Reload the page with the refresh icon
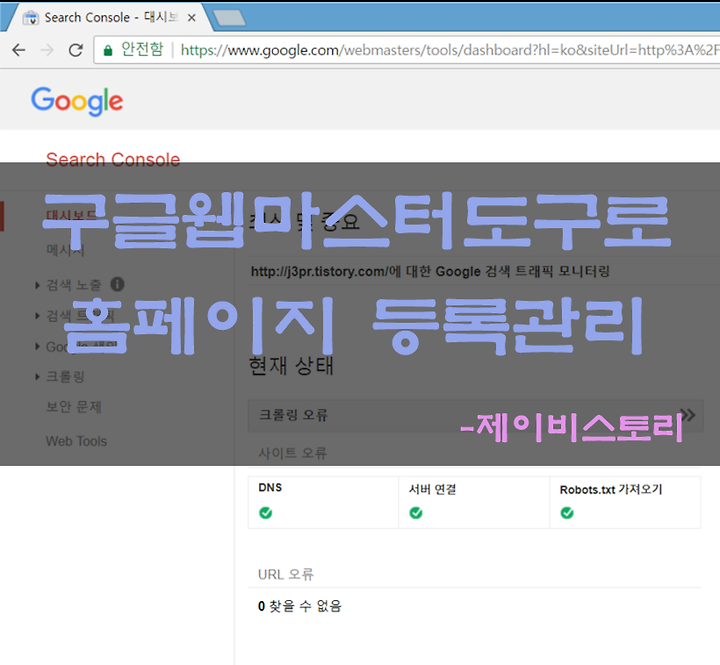The image size is (720, 665). tap(76, 50)
